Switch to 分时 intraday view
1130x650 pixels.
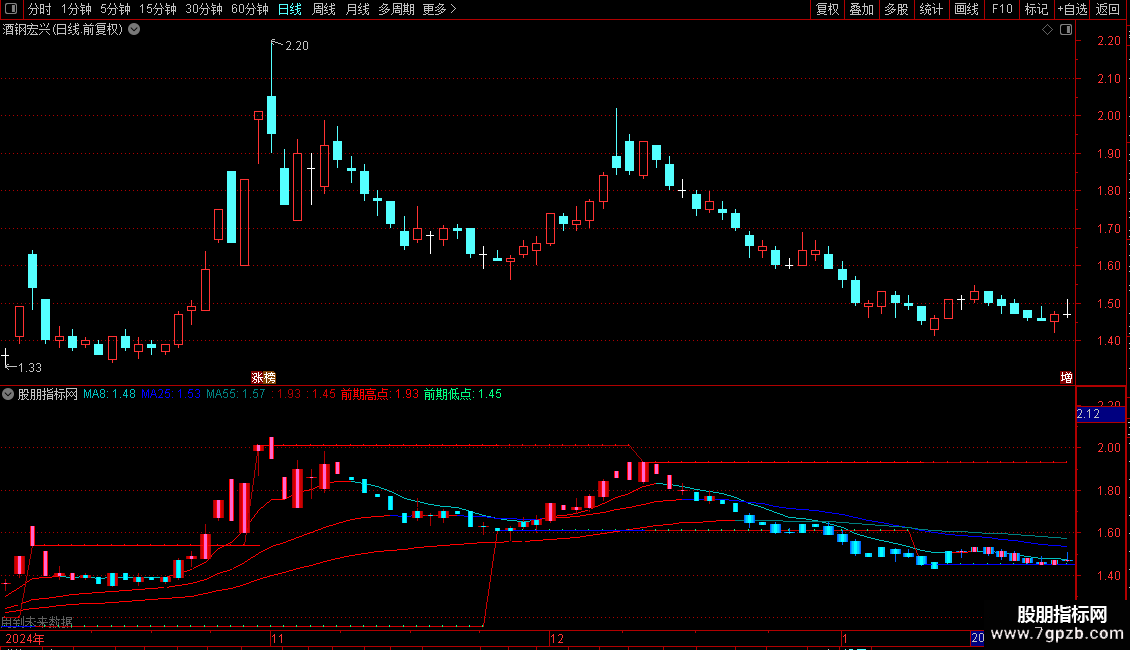point(40,9)
